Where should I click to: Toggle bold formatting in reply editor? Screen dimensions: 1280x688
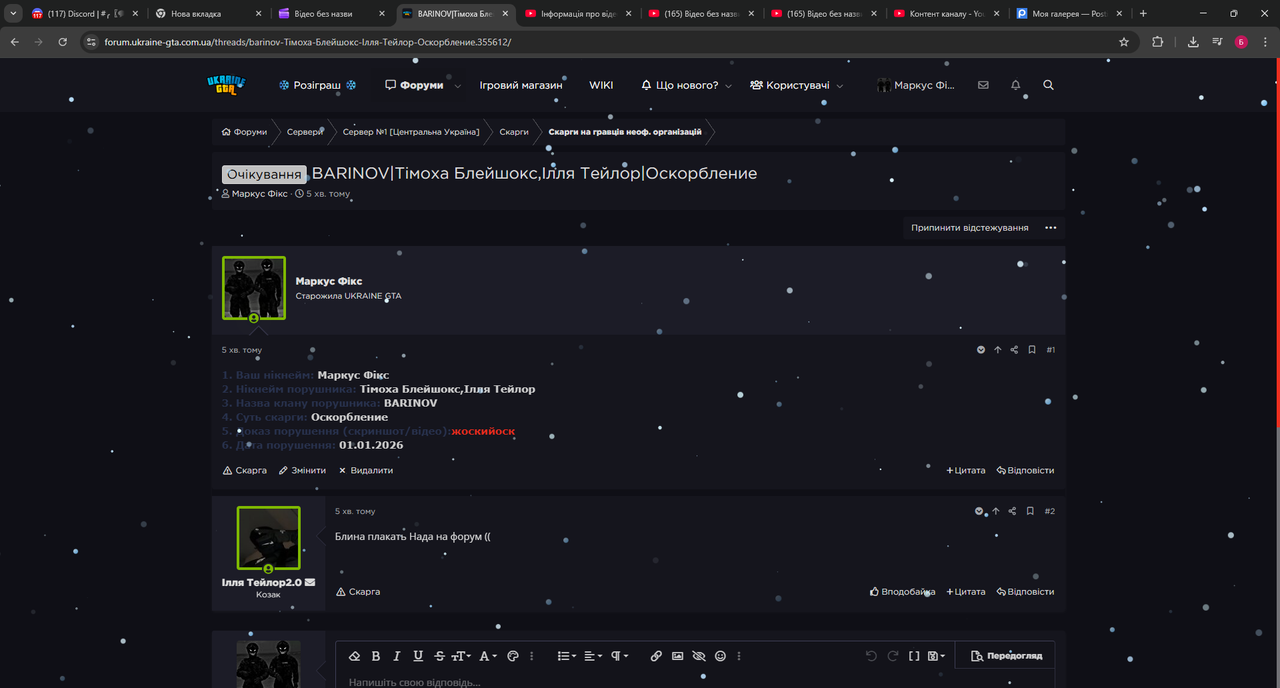[376, 656]
